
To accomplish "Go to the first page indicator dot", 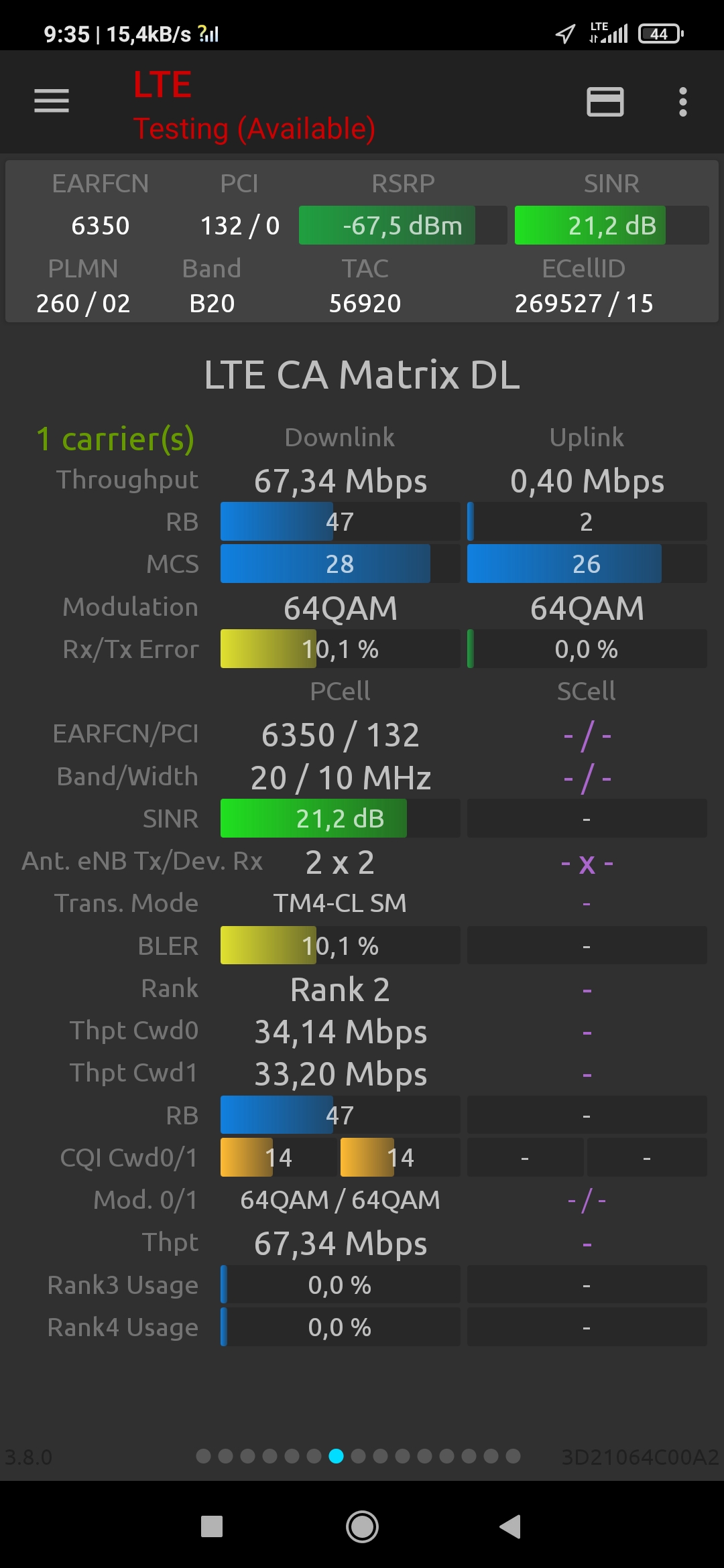I will point(204,1456).
